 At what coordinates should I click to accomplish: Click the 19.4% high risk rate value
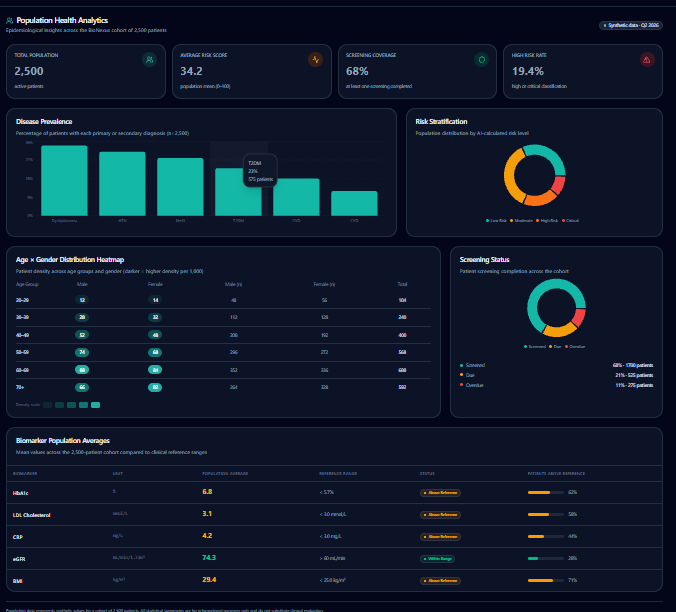click(x=528, y=71)
